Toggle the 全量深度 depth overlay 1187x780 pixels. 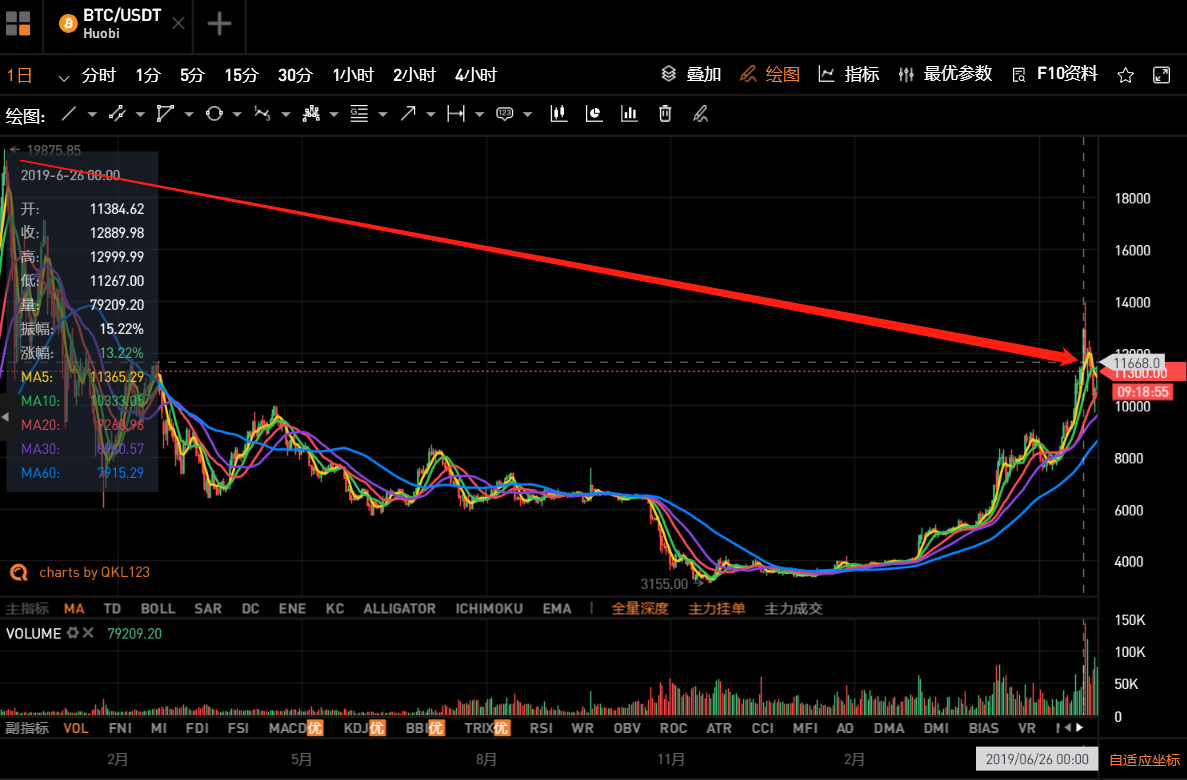639,608
